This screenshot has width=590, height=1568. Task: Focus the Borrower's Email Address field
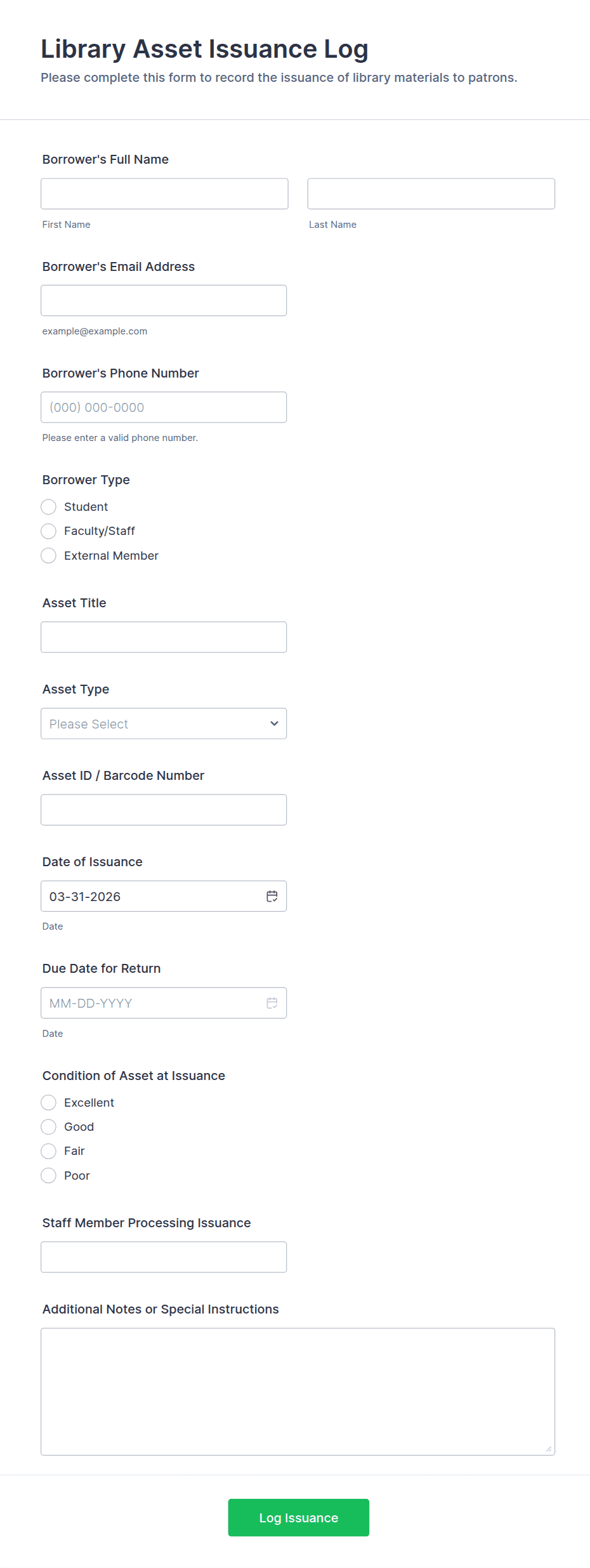pyautogui.click(x=164, y=300)
